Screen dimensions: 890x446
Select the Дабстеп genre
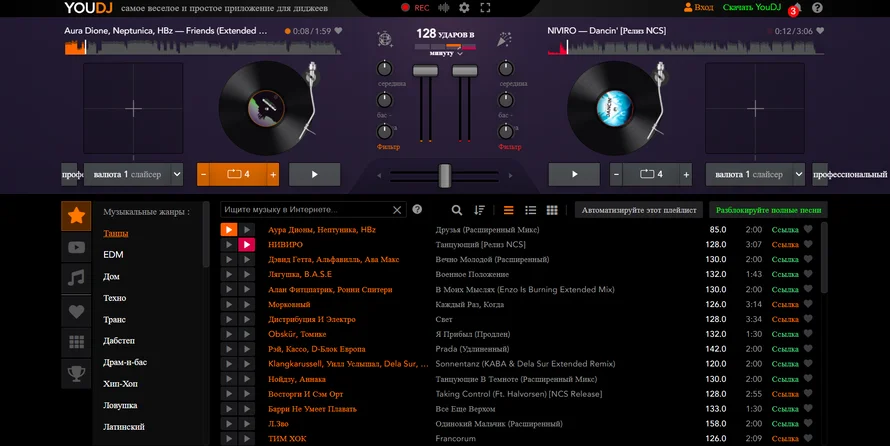coord(119,340)
